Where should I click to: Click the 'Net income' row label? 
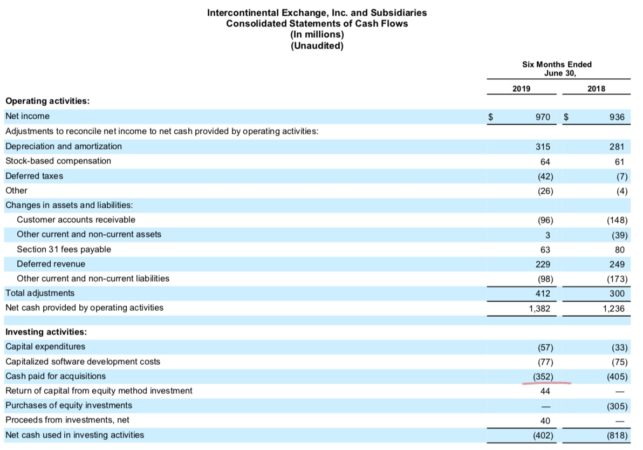click(x=27, y=116)
